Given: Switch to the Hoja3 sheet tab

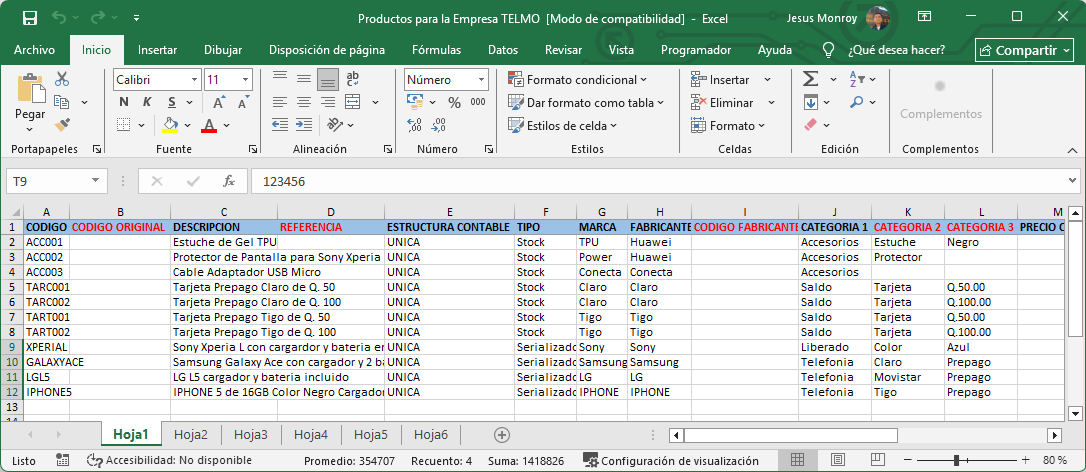Looking at the screenshot, I should [251, 435].
